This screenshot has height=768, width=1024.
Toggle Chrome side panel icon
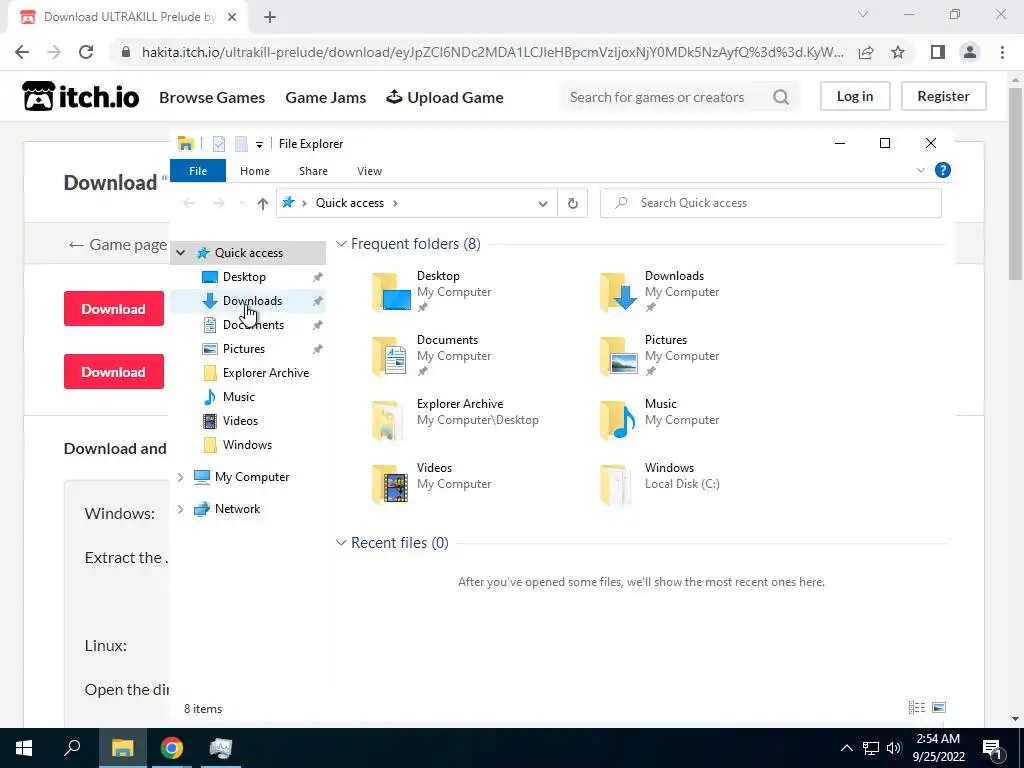[938, 52]
